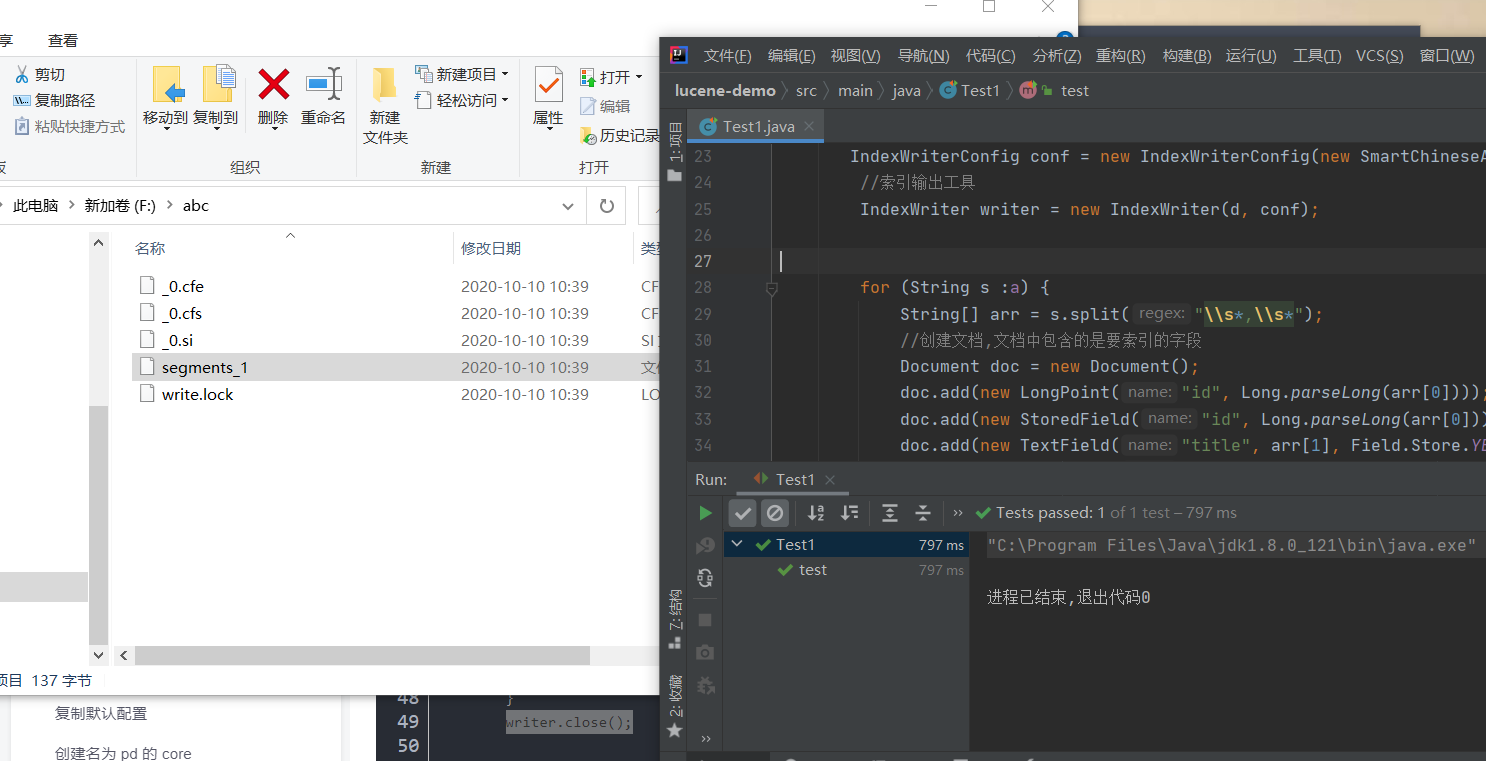Click the Rename (重命名) icon
This screenshot has width=1486, height=761.
pos(324,84)
